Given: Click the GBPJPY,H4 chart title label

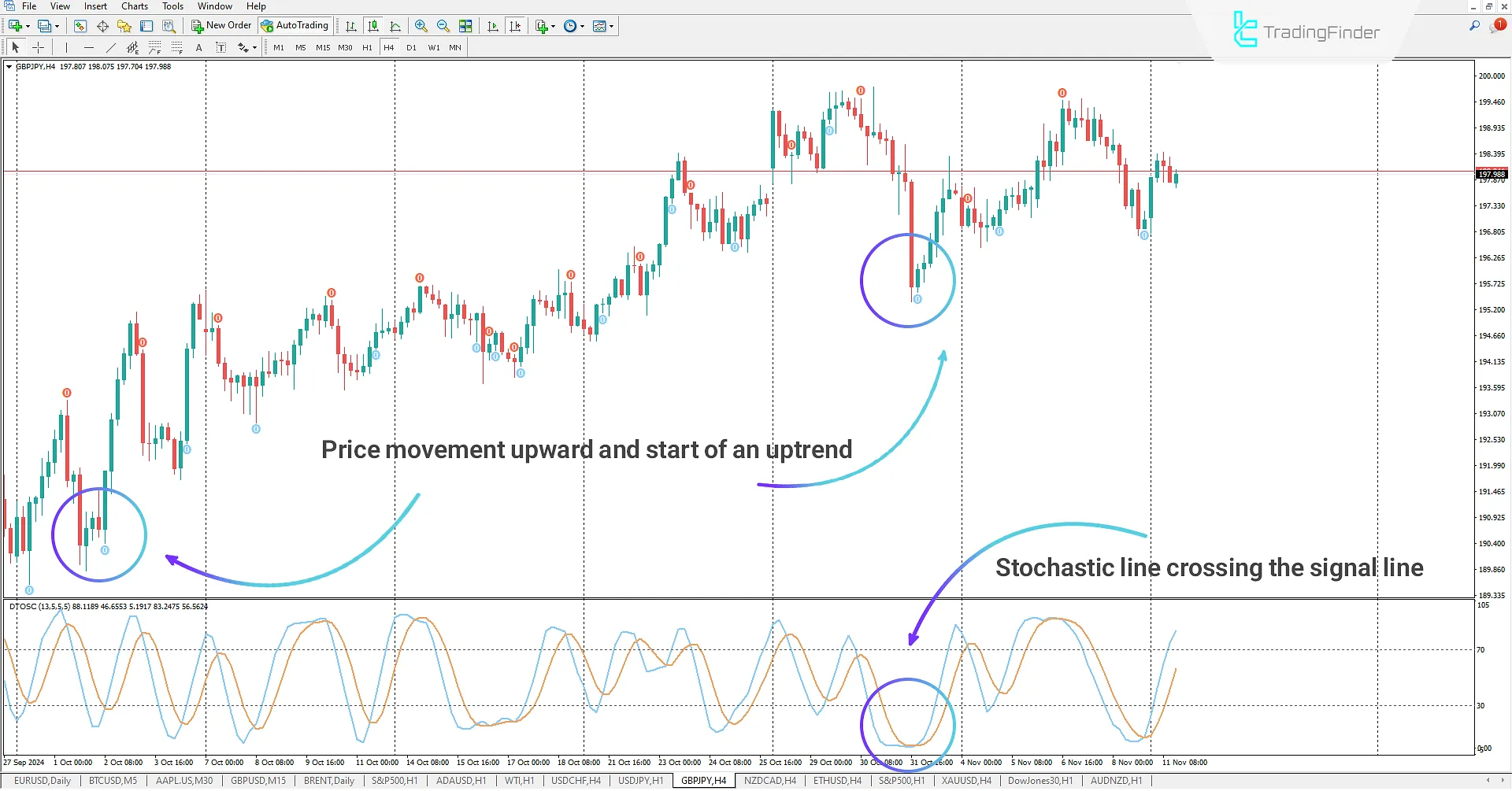Looking at the screenshot, I should [x=36, y=67].
